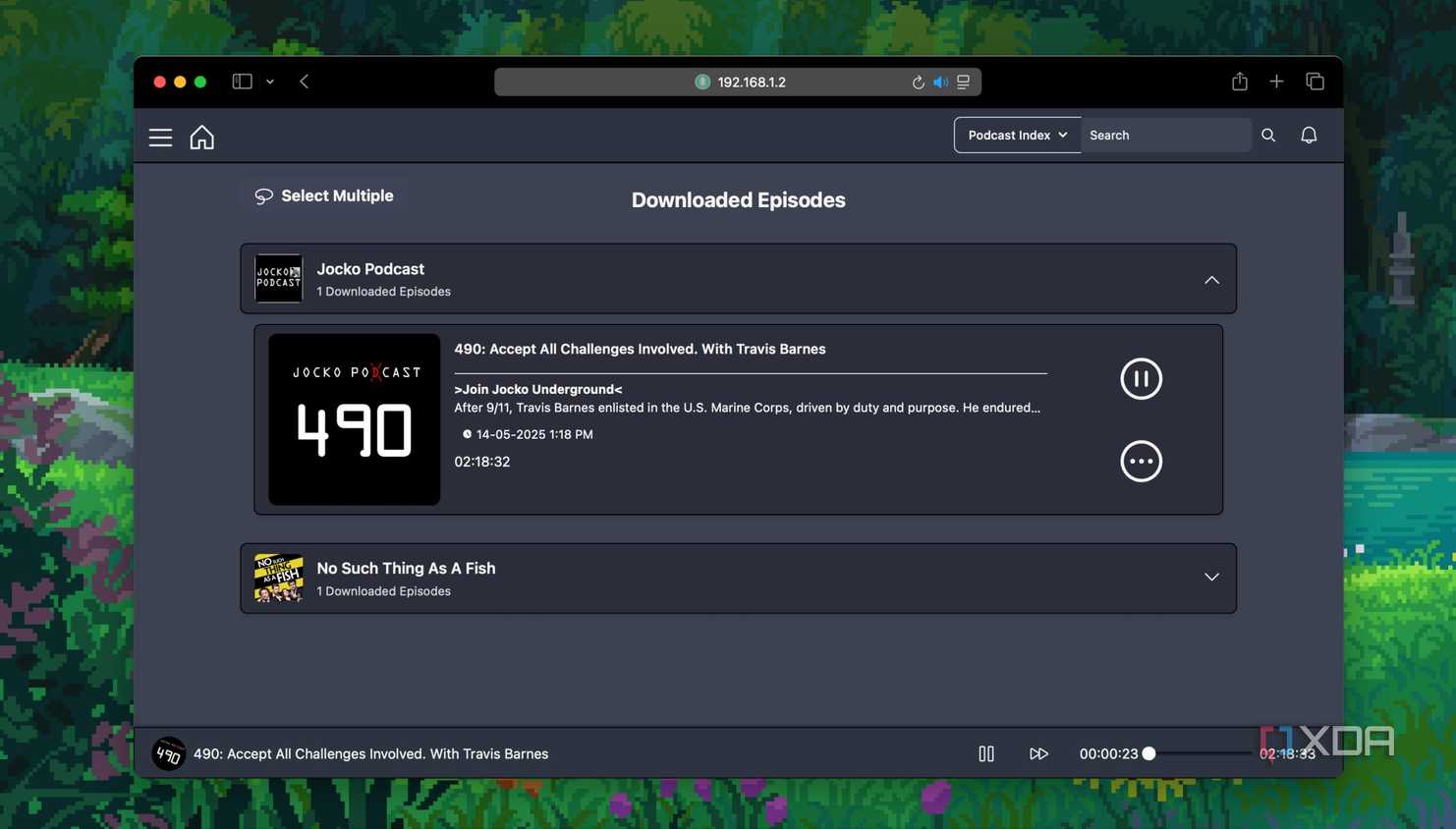1456x829 pixels.
Task: Open more options for episode 490
Action: [1141, 461]
